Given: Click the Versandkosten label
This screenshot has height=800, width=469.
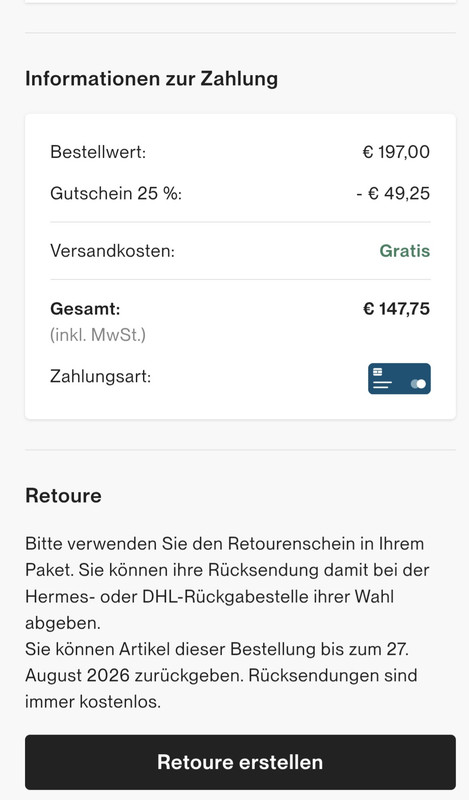Looking at the screenshot, I should (112, 251).
